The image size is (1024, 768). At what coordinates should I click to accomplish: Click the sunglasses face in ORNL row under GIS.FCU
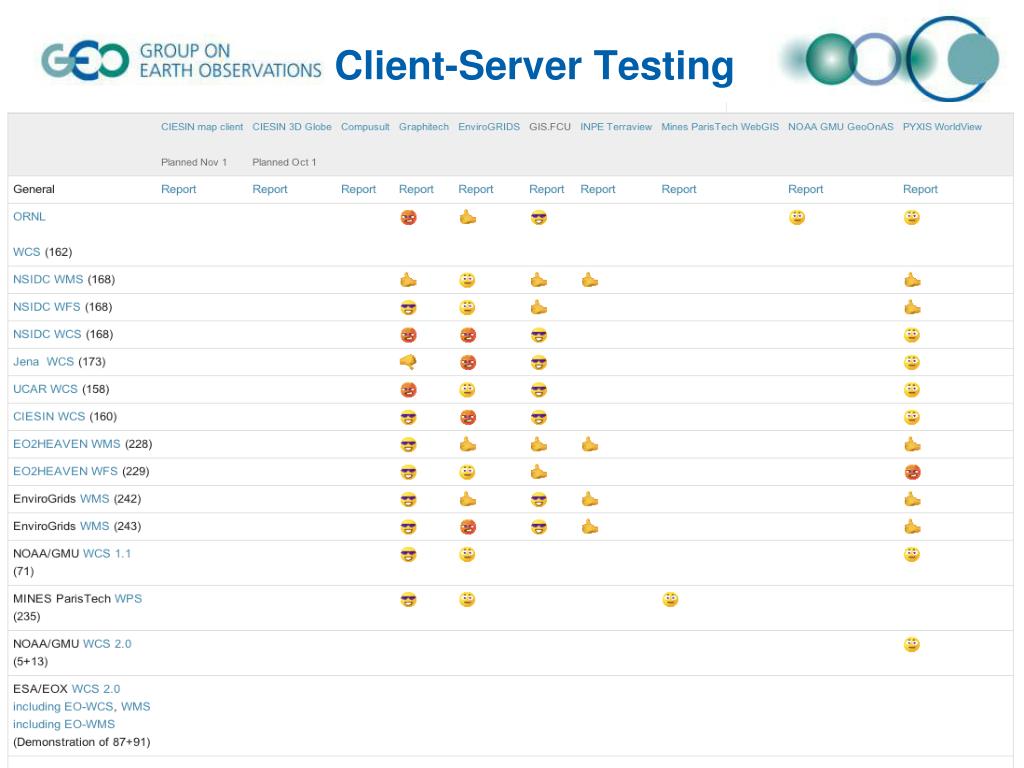coord(539,217)
